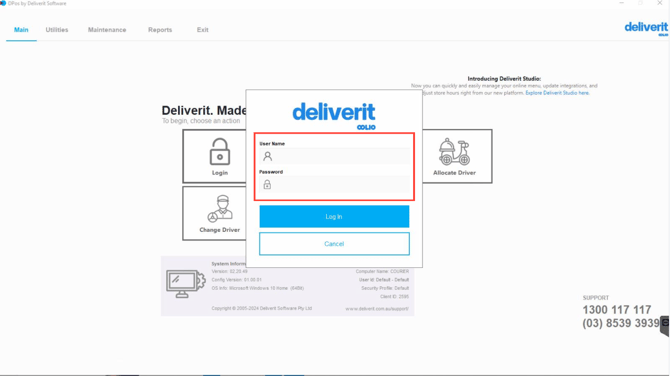The width and height of the screenshot is (670, 376).
Task: Select the support number (03) 8539 3939
Action: (x=621, y=323)
